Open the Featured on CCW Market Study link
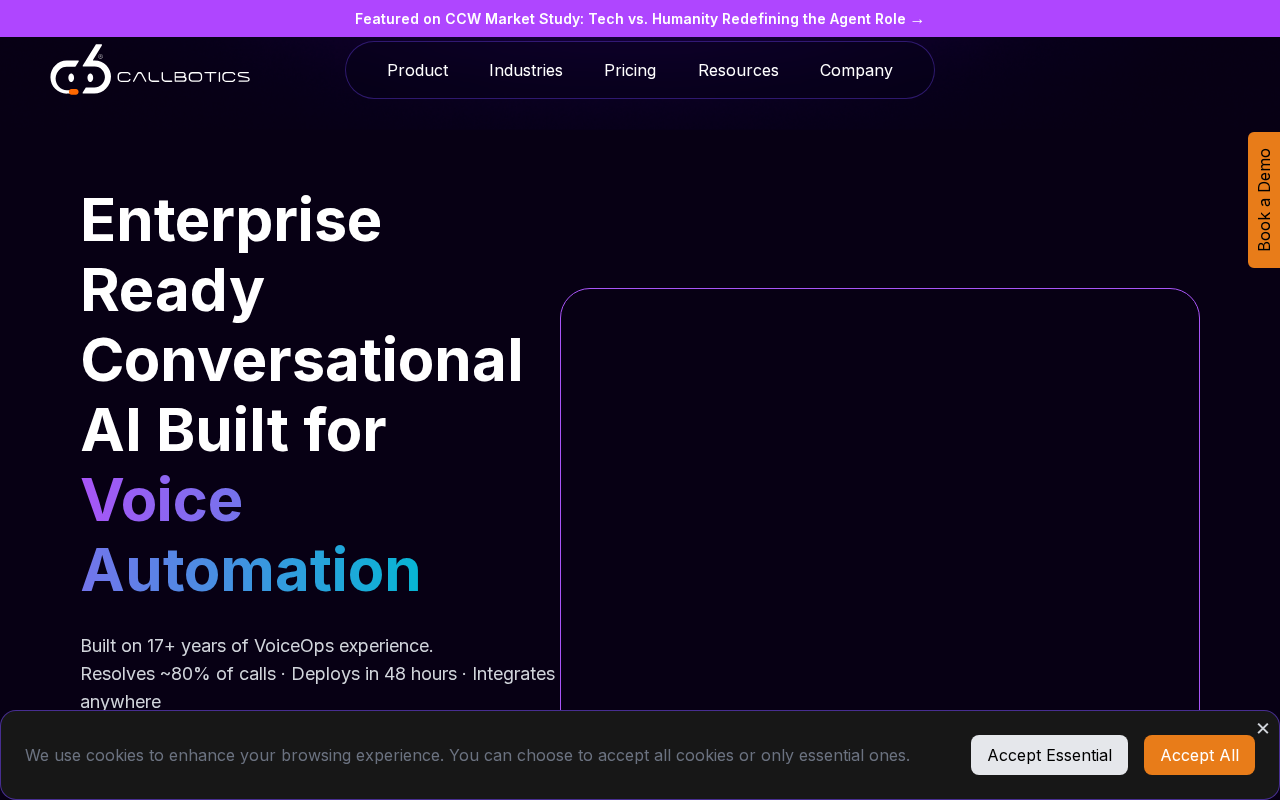Image resolution: width=1280 pixels, height=800 pixels. [630, 19]
